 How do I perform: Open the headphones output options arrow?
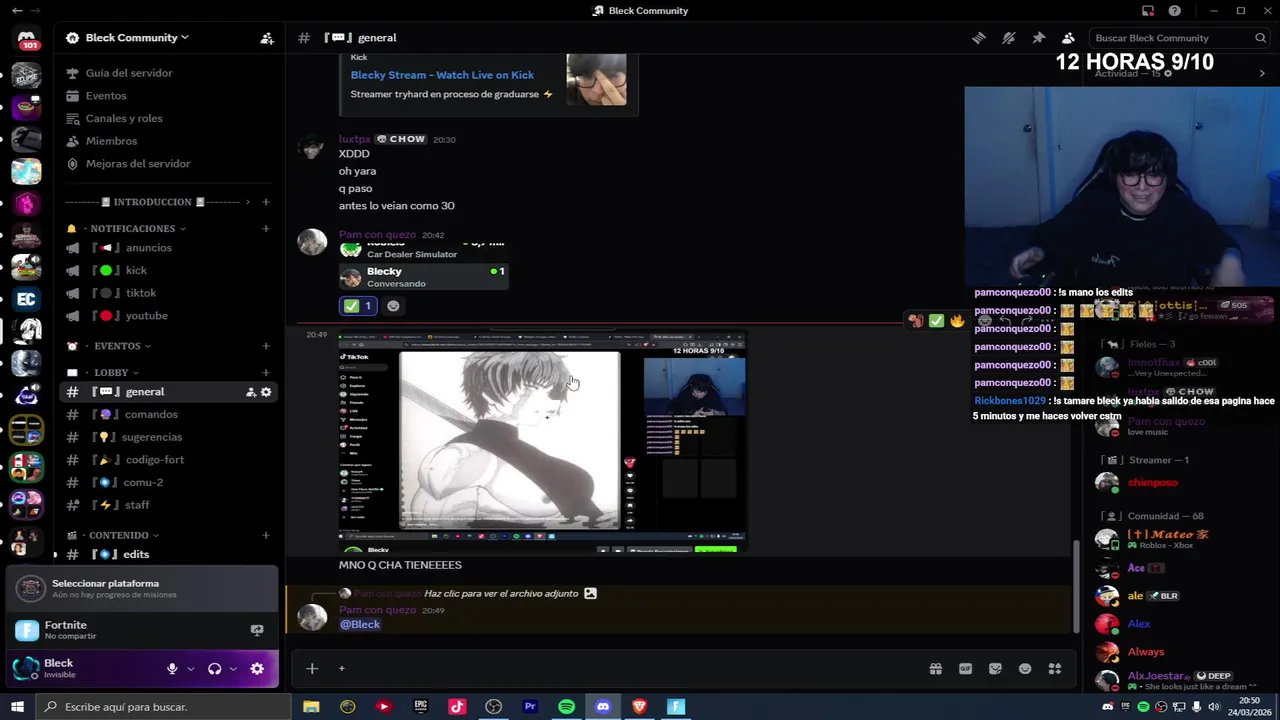[233, 669]
